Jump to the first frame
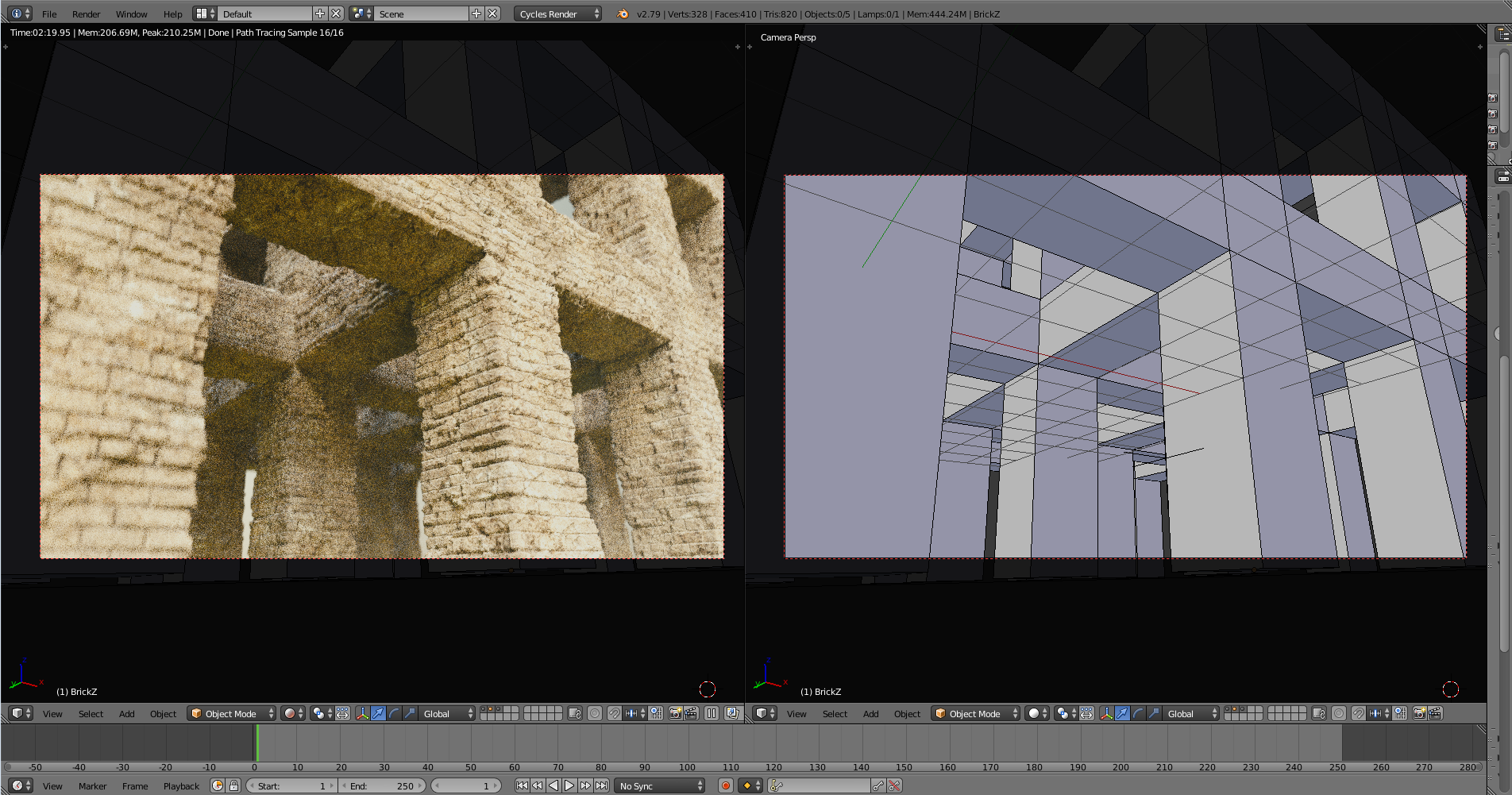Viewport: 1512px width, 795px height. (522, 785)
